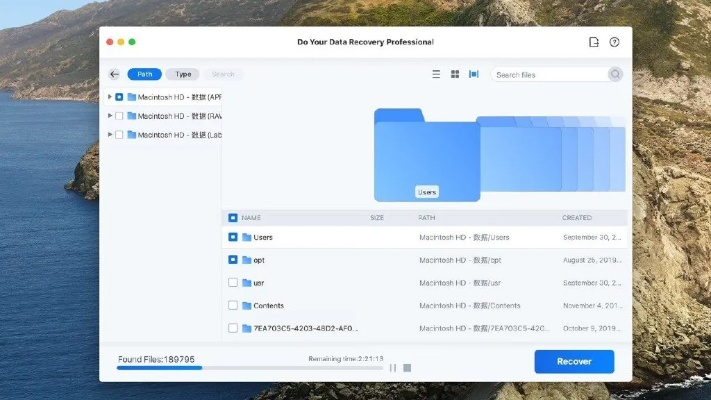Sort by the NAME column header

(x=251, y=218)
